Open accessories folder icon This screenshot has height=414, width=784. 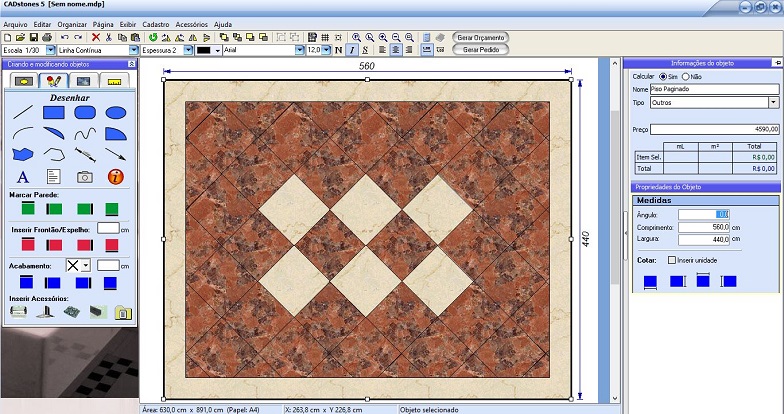click(x=123, y=312)
